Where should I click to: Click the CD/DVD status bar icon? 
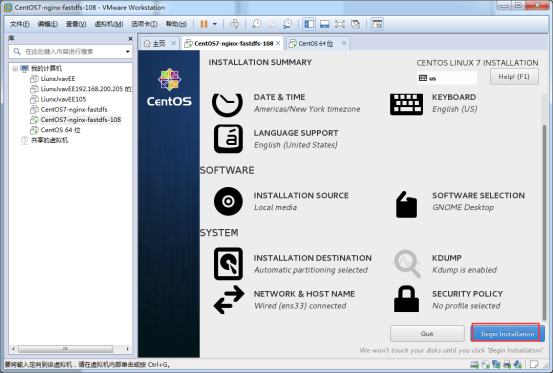pos(486,364)
